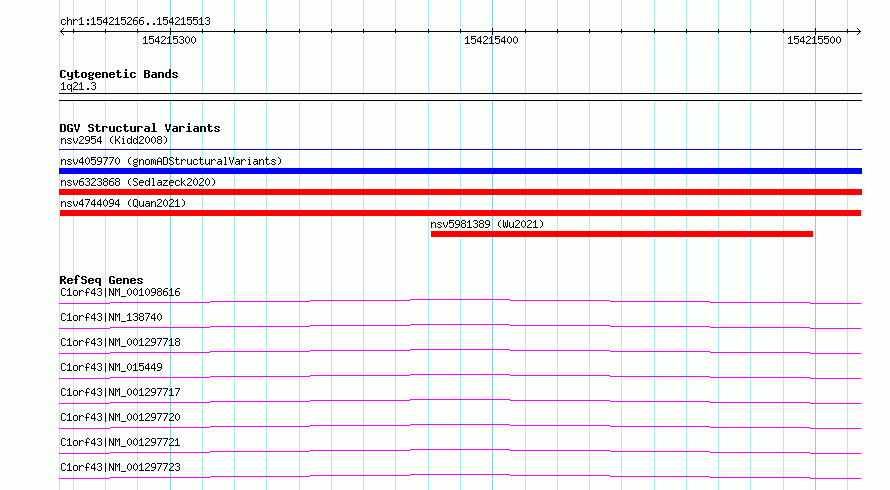Image resolution: width=890 pixels, height=490 pixels.
Task: Click the magenta gene line under NM_001297721
Action: [460, 450]
